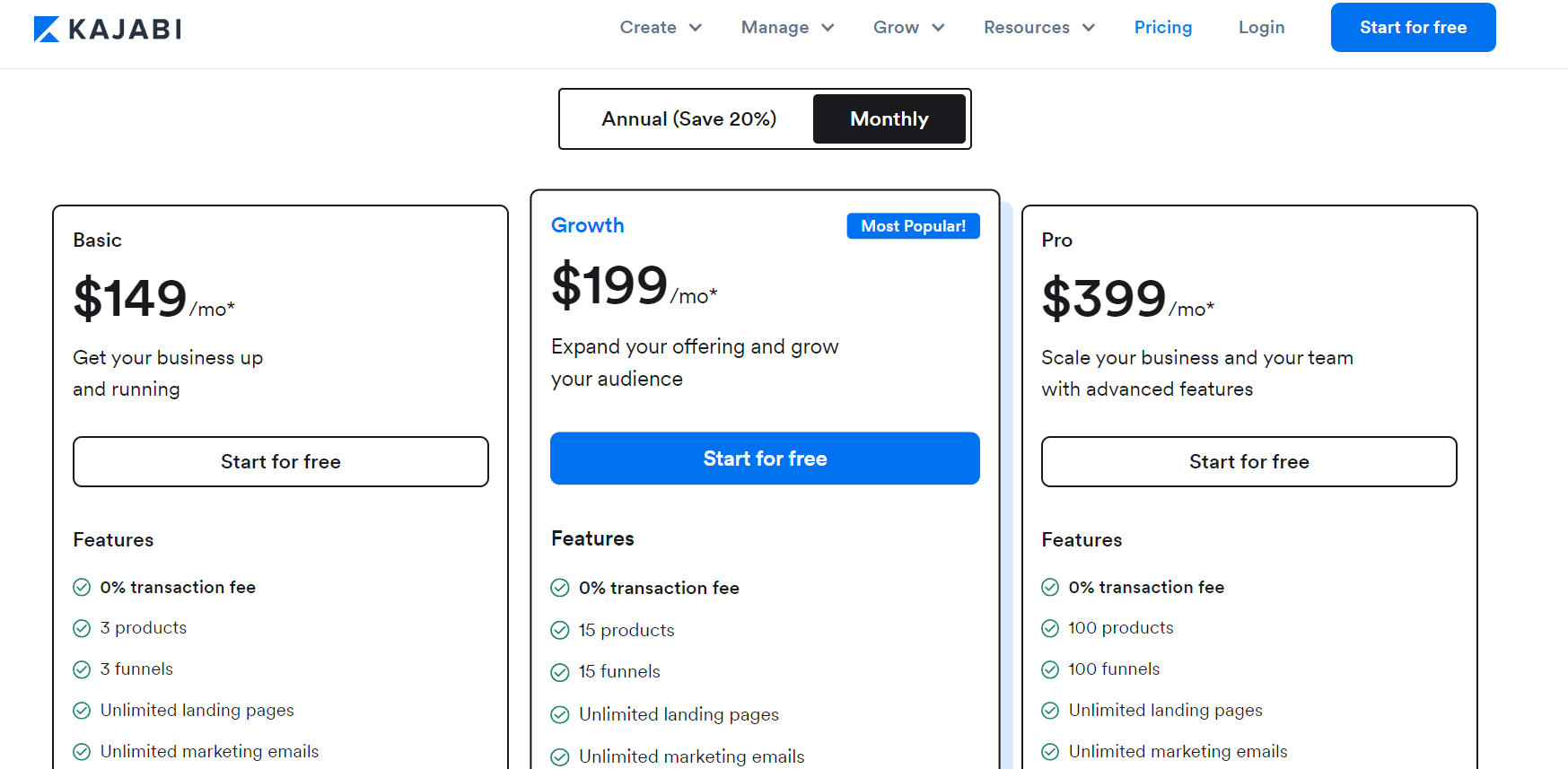This screenshot has width=1568, height=769.
Task: Select the Monthly billing option
Action: (889, 119)
